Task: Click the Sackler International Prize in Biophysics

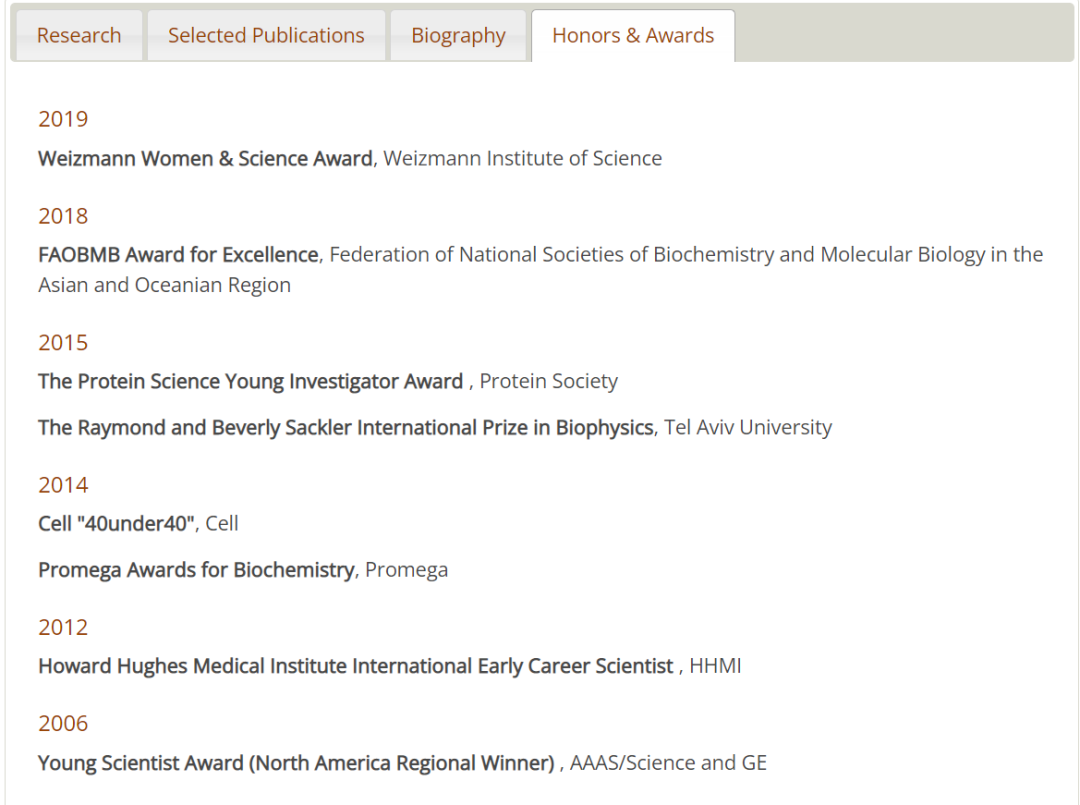Action: click(x=346, y=428)
